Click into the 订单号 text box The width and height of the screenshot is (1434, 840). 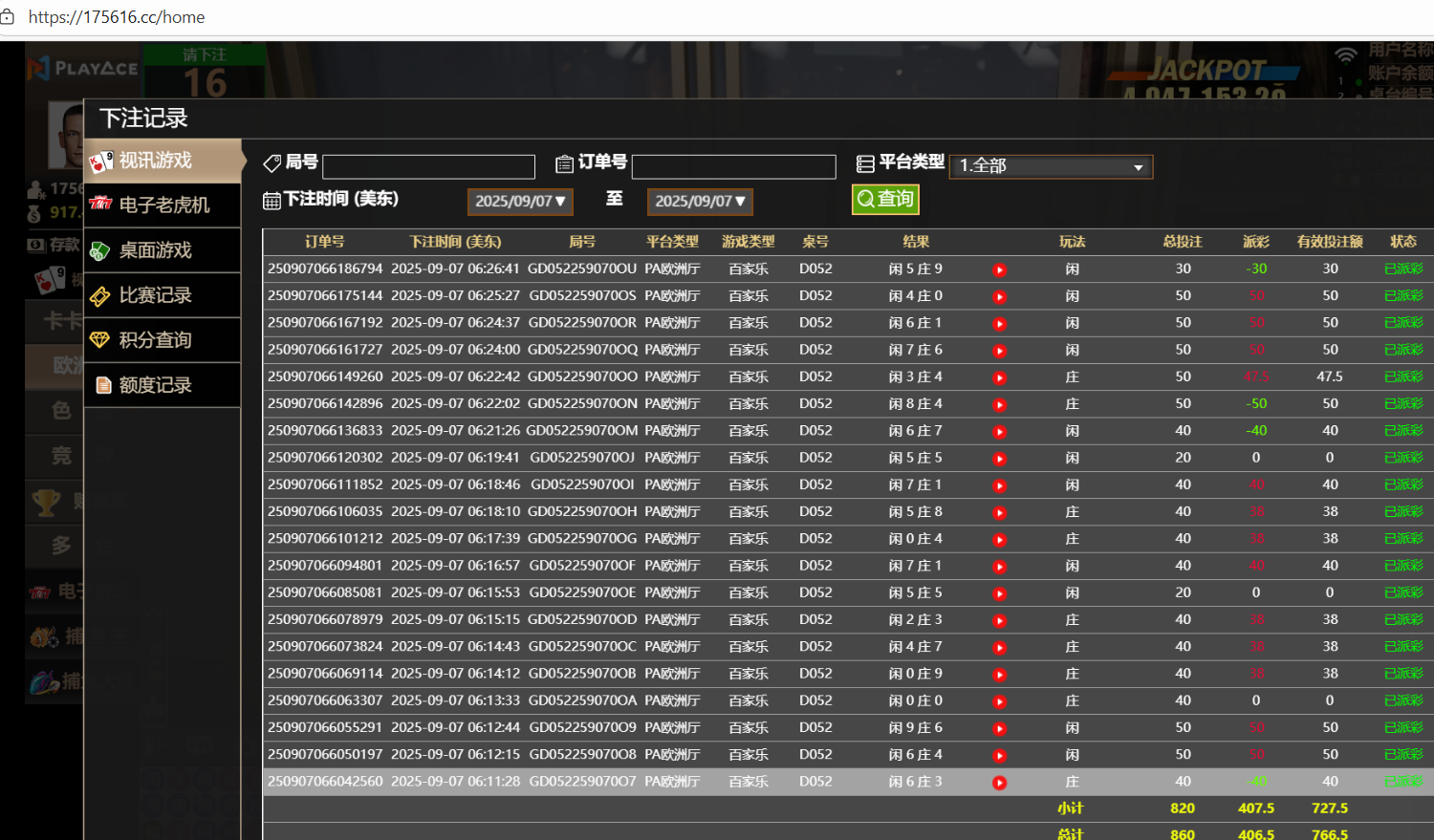tap(733, 167)
